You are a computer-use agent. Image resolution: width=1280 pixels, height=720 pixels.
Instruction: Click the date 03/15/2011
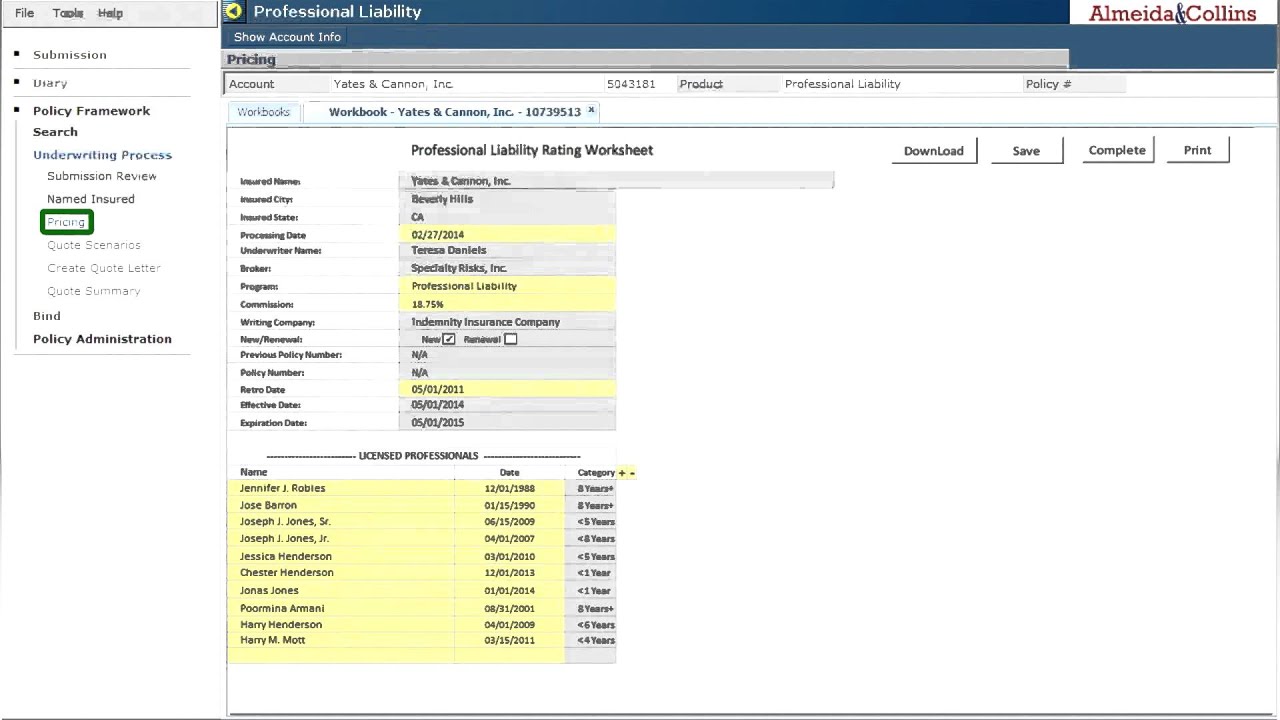coord(510,640)
